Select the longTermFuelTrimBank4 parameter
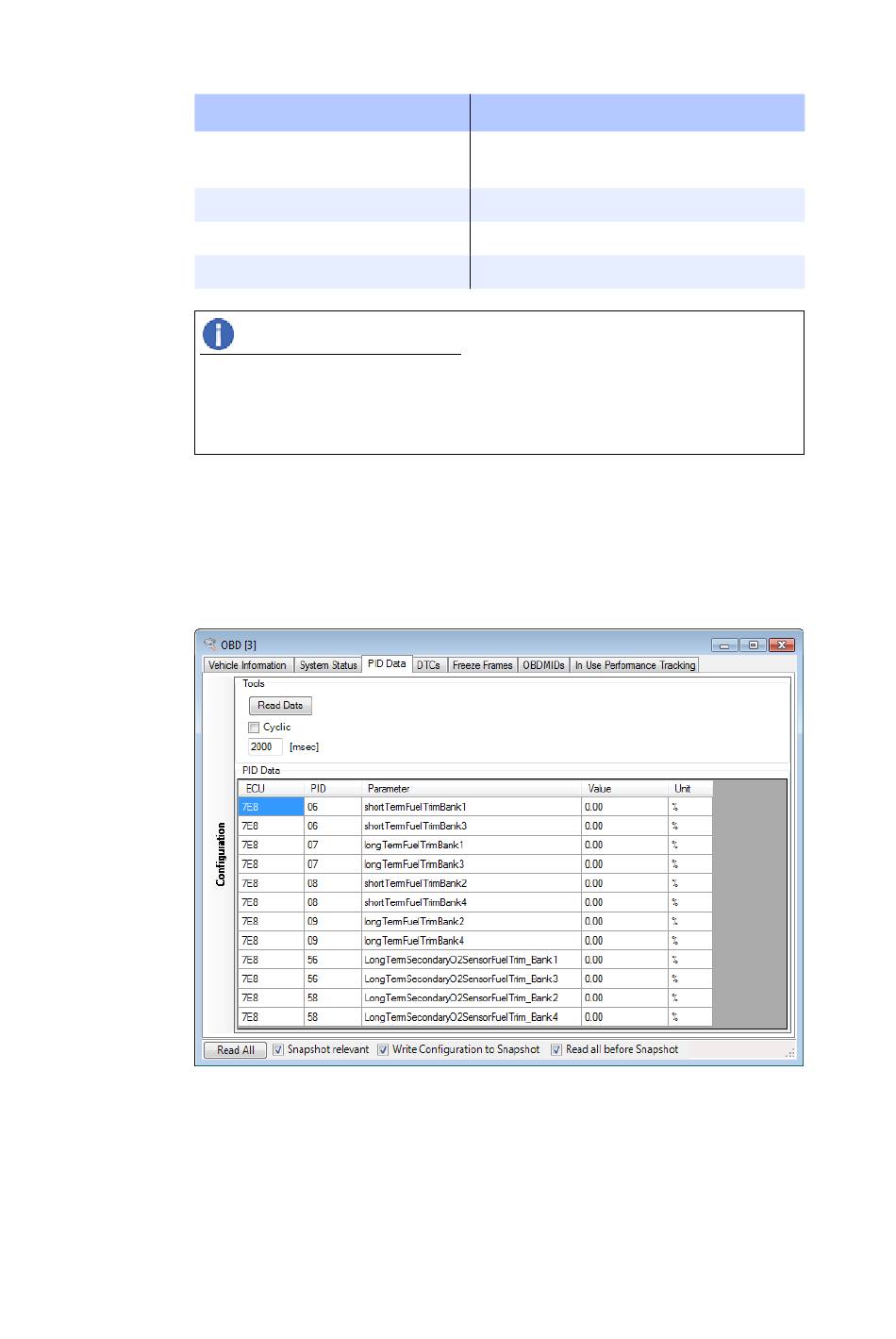 472,941
